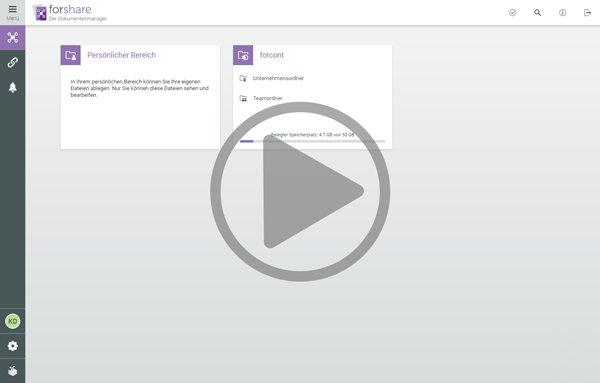Click the storage usage progress bar
Viewport: 600px width, 383px height.
point(313,141)
